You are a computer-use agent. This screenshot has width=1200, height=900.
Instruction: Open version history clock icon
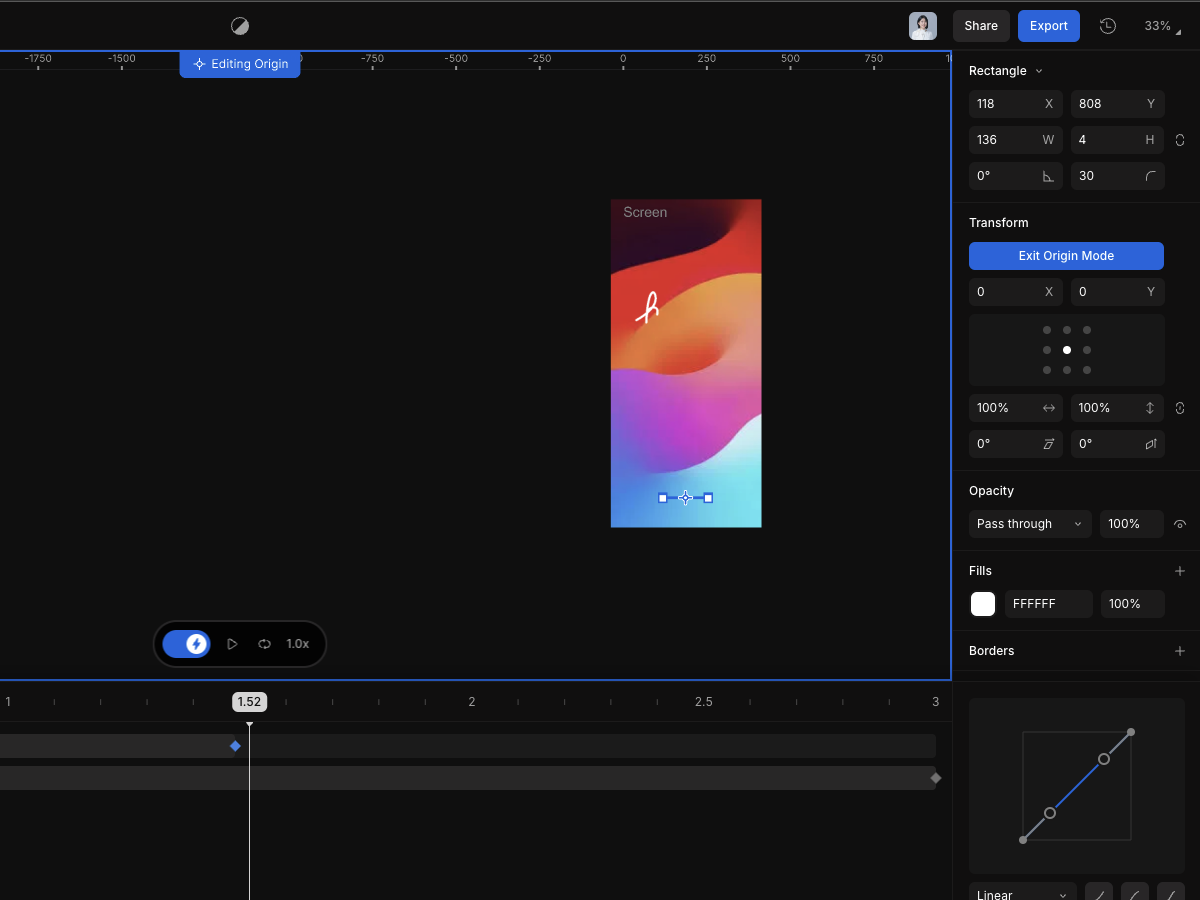[1107, 26]
